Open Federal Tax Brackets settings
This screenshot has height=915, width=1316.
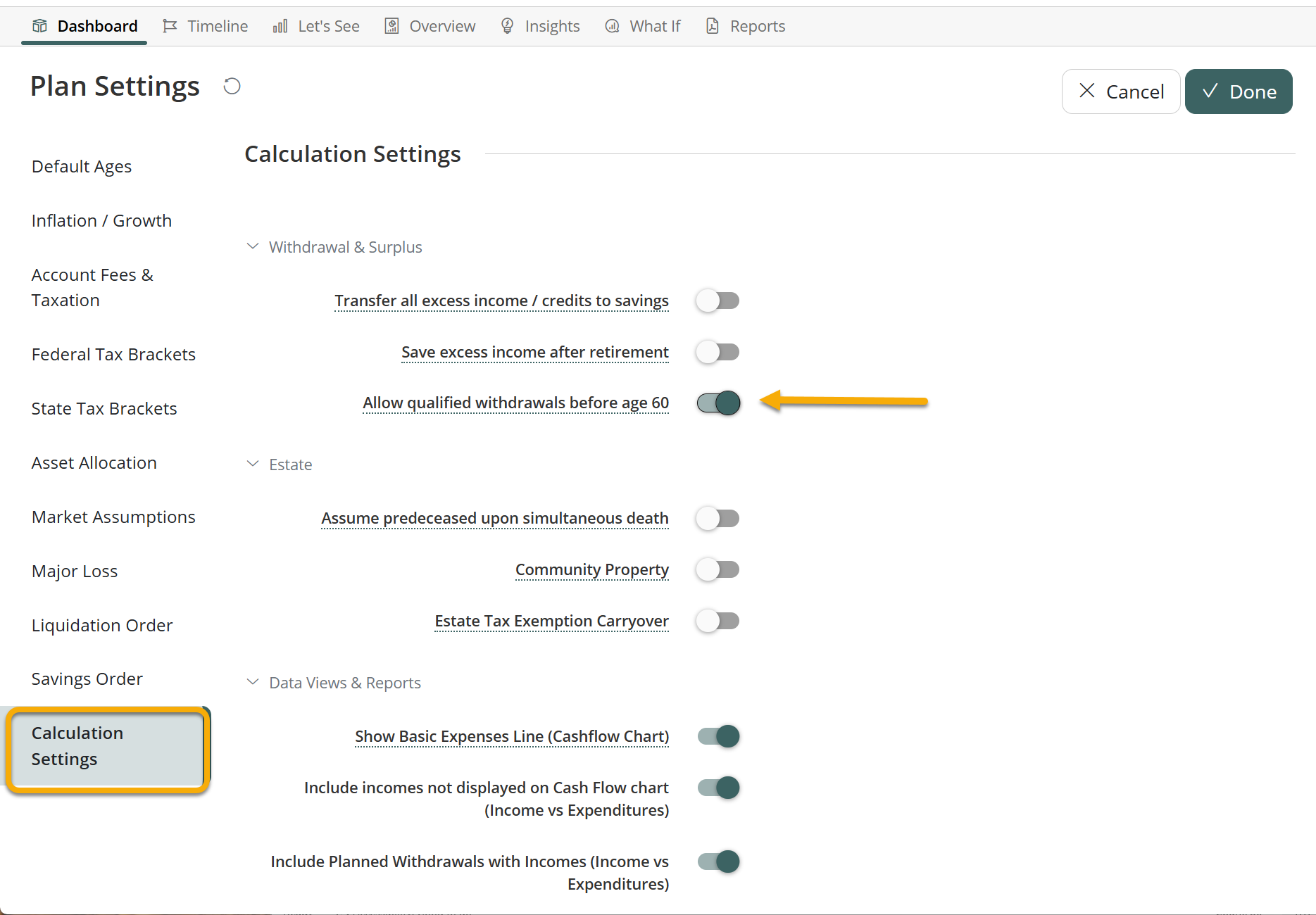pos(113,354)
